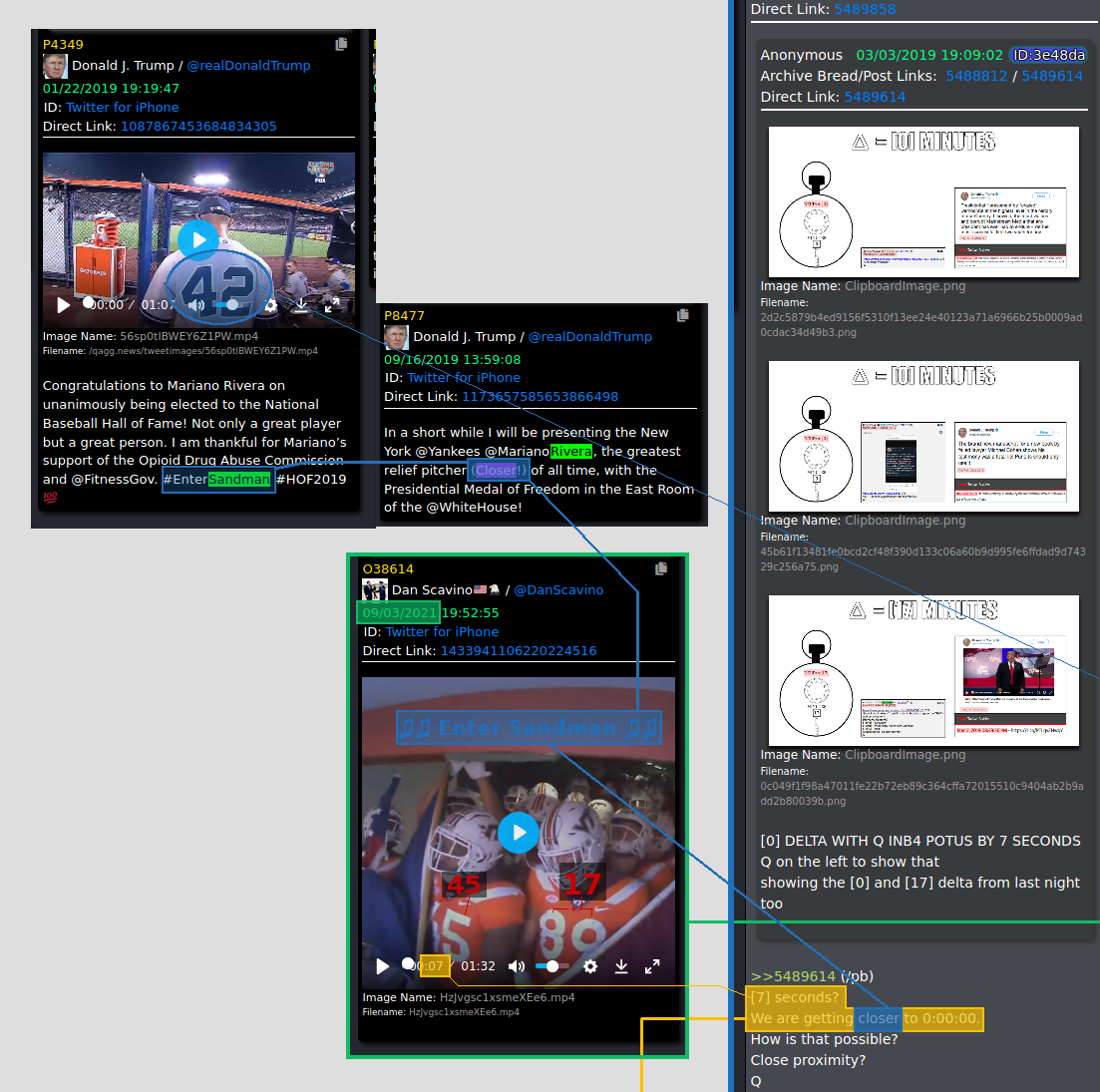Click Twitter for iPhone in post O38614
This screenshot has height=1092, width=1100.
(442, 632)
